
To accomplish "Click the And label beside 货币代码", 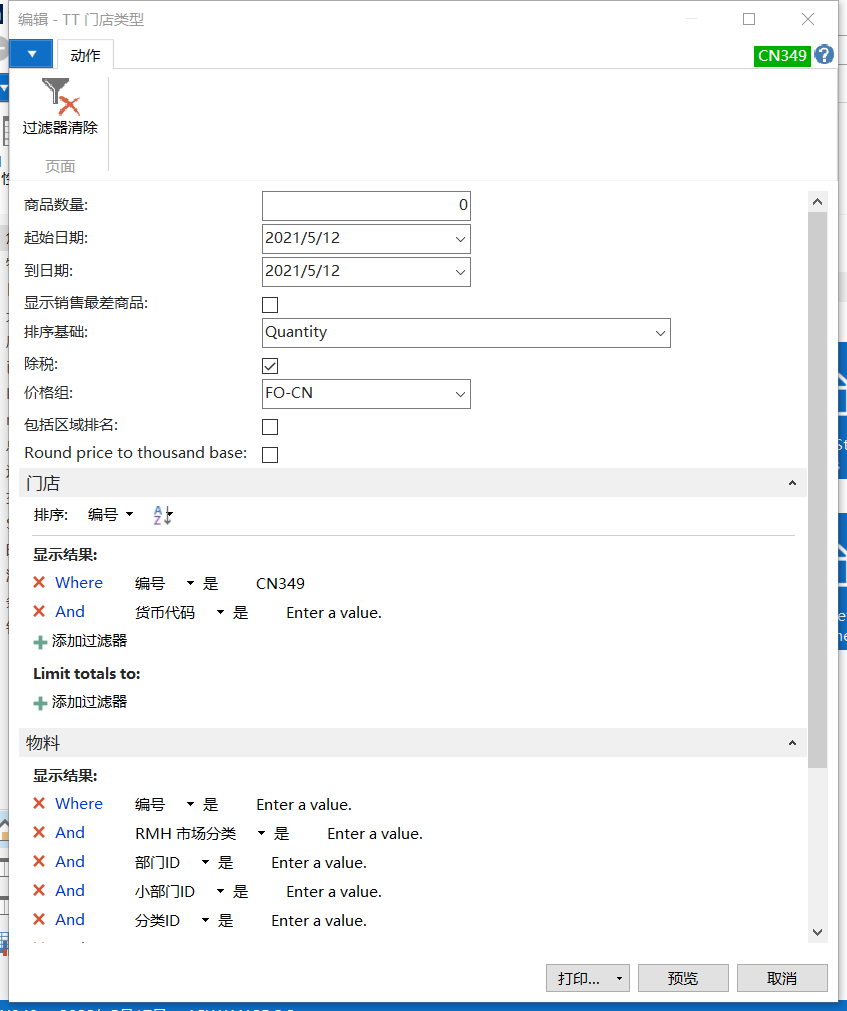I will pyautogui.click(x=70, y=612).
